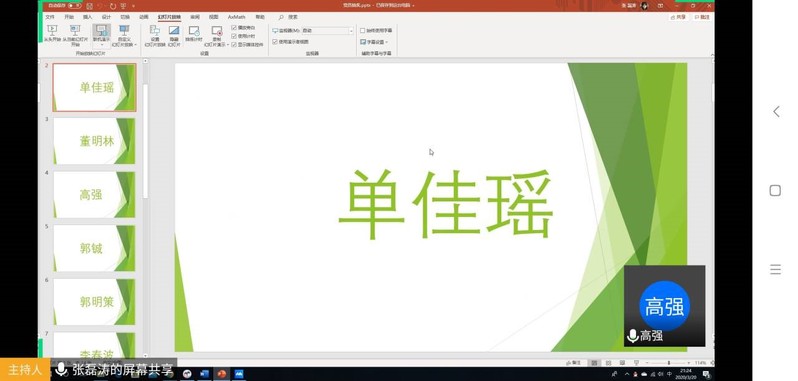Toggle the Use Presenter View checkbox
The width and height of the screenshot is (798, 381).
coord(275,42)
